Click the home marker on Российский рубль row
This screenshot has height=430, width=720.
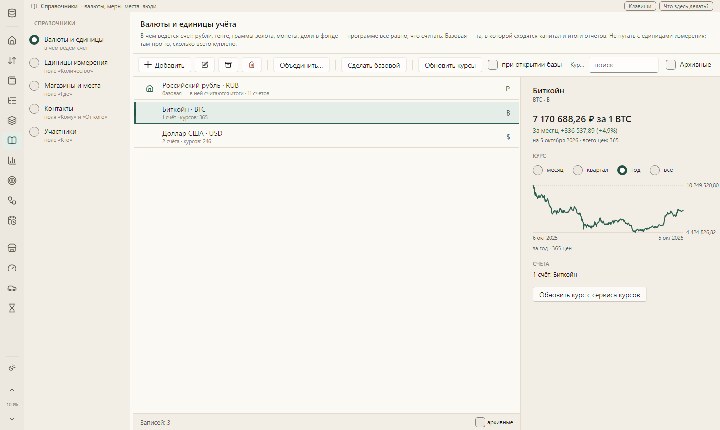pos(149,89)
